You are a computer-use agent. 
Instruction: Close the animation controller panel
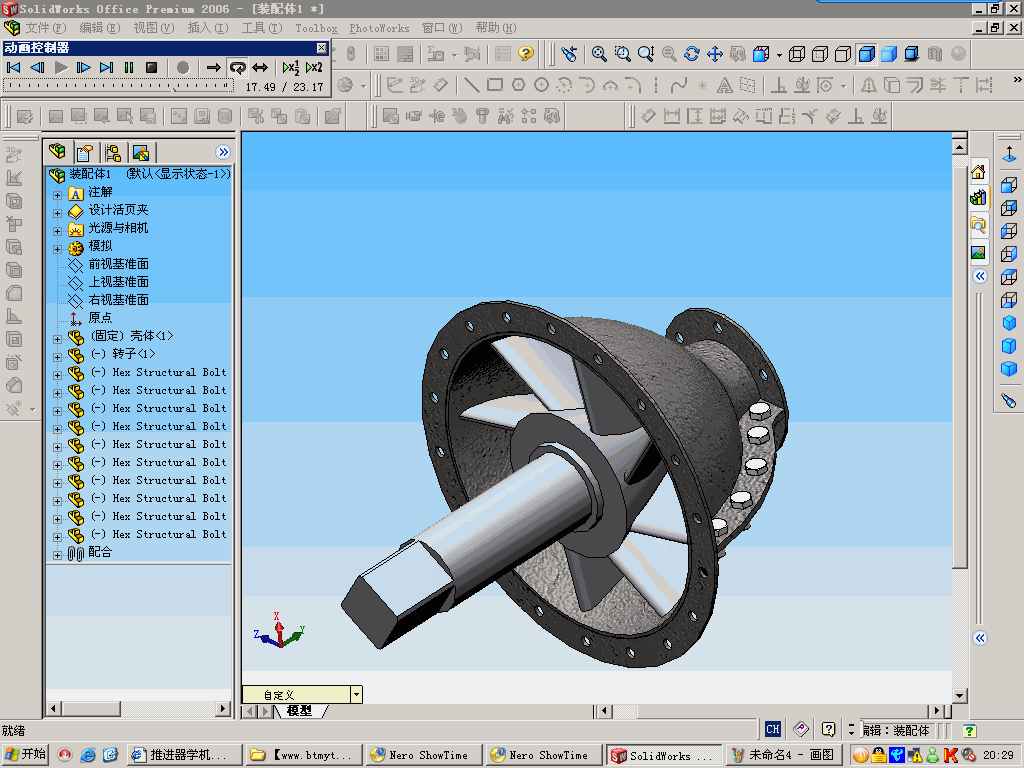(321, 48)
